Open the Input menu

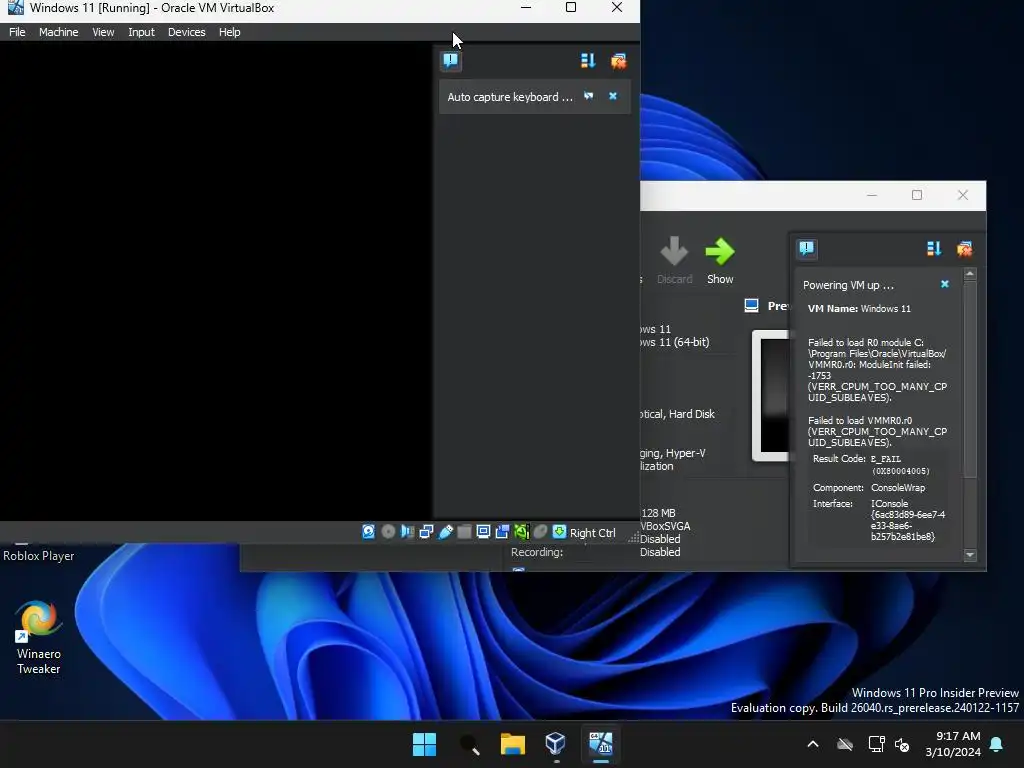point(141,32)
